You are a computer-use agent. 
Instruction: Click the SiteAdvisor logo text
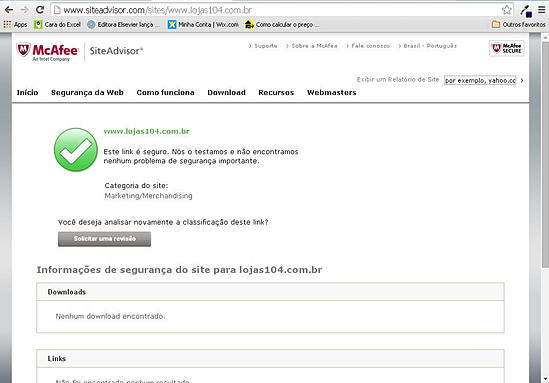coord(116,51)
